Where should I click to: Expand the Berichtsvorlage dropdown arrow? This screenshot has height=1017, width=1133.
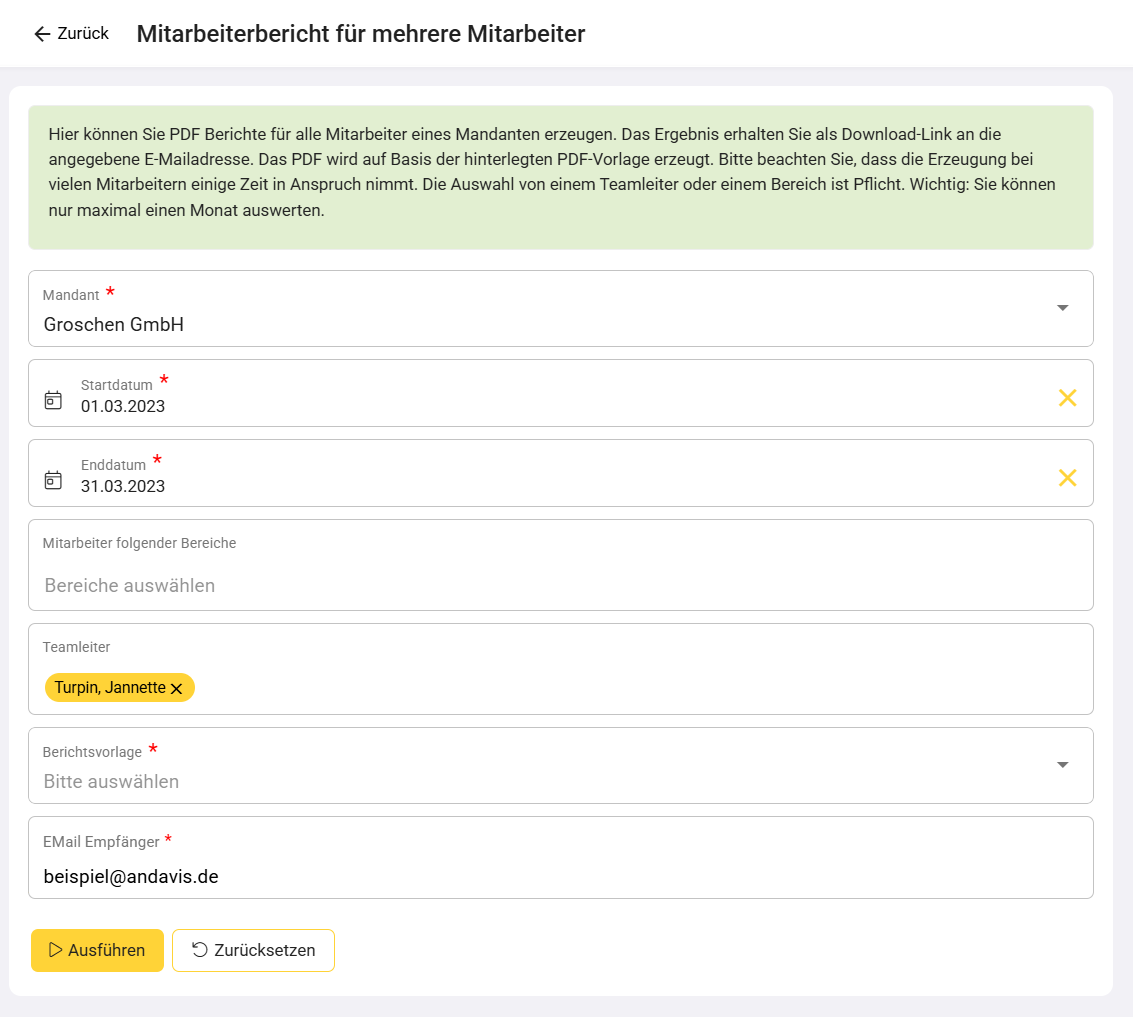pyautogui.click(x=1062, y=765)
